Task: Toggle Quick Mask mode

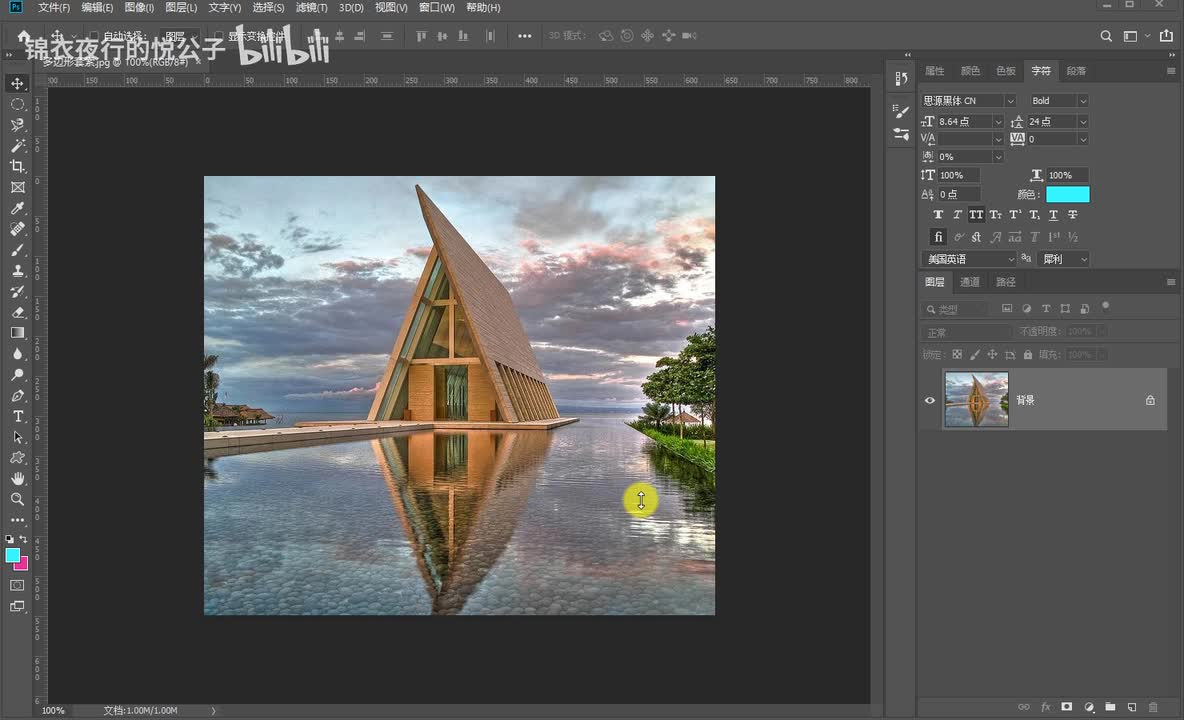Action: coord(17,586)
